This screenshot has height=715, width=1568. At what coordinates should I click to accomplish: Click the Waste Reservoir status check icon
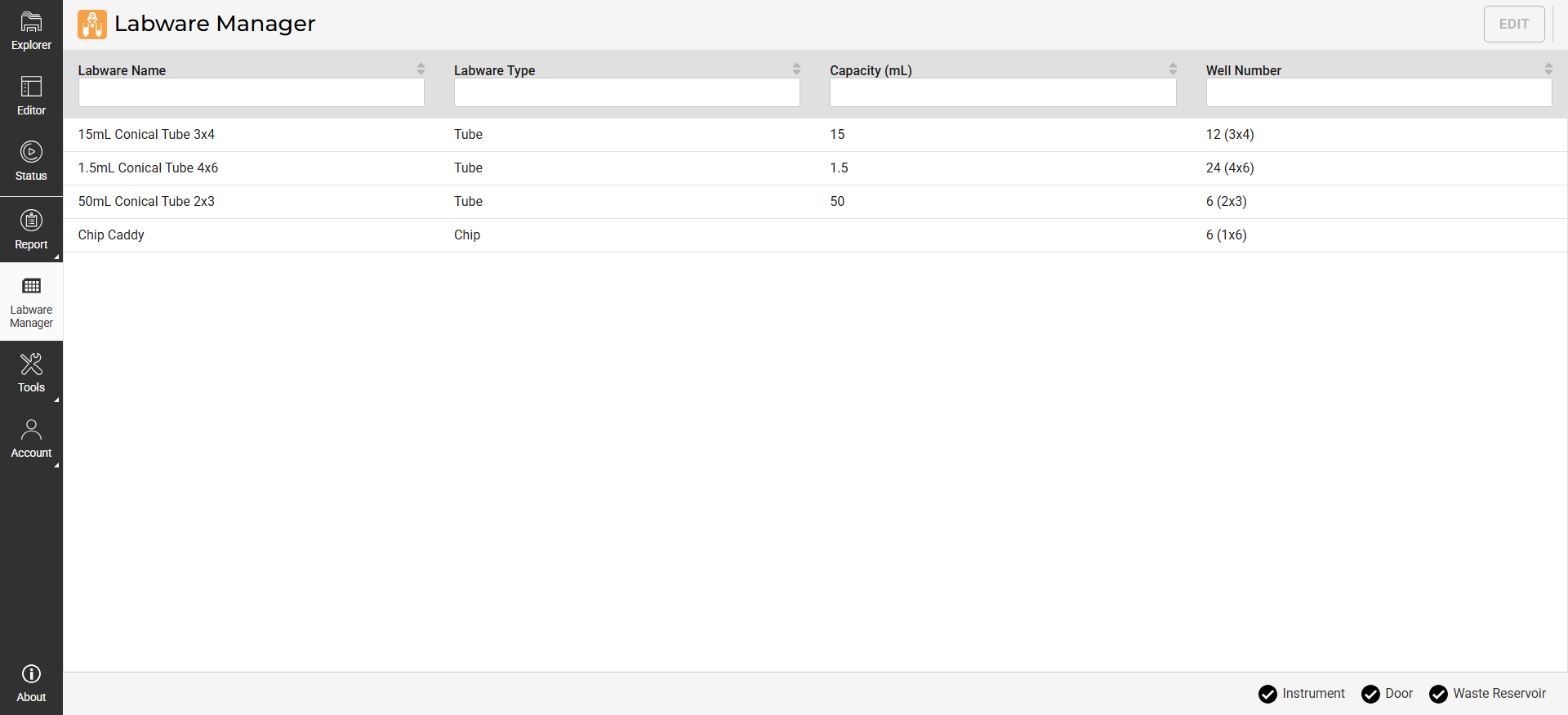(x=1438, y=694)
